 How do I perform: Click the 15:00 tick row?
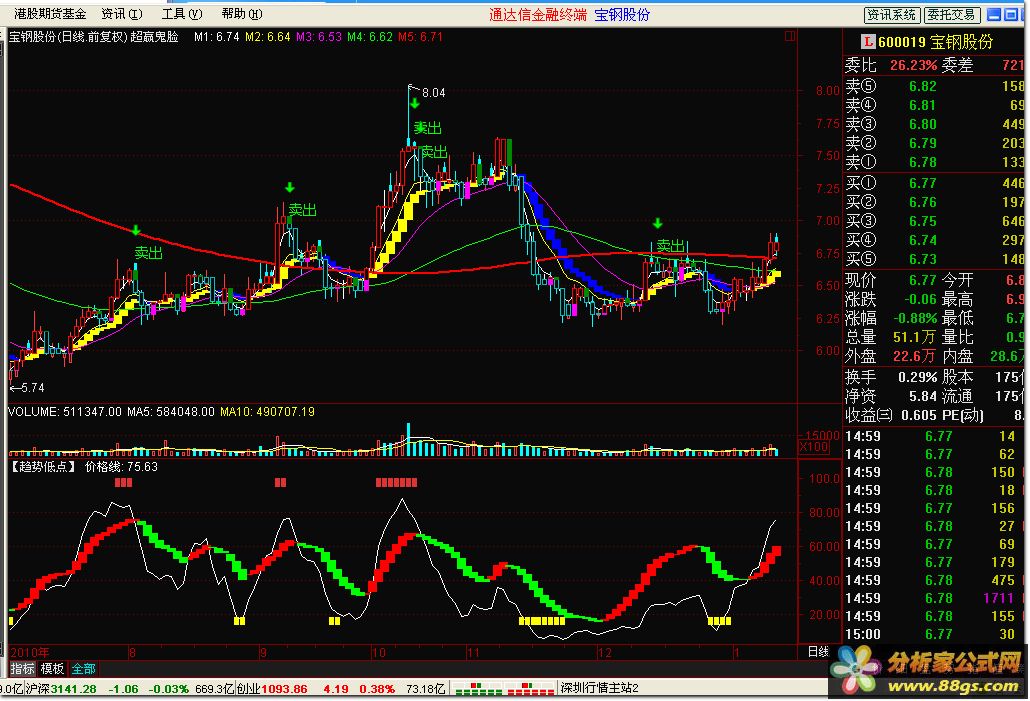[x=934, y=634]
